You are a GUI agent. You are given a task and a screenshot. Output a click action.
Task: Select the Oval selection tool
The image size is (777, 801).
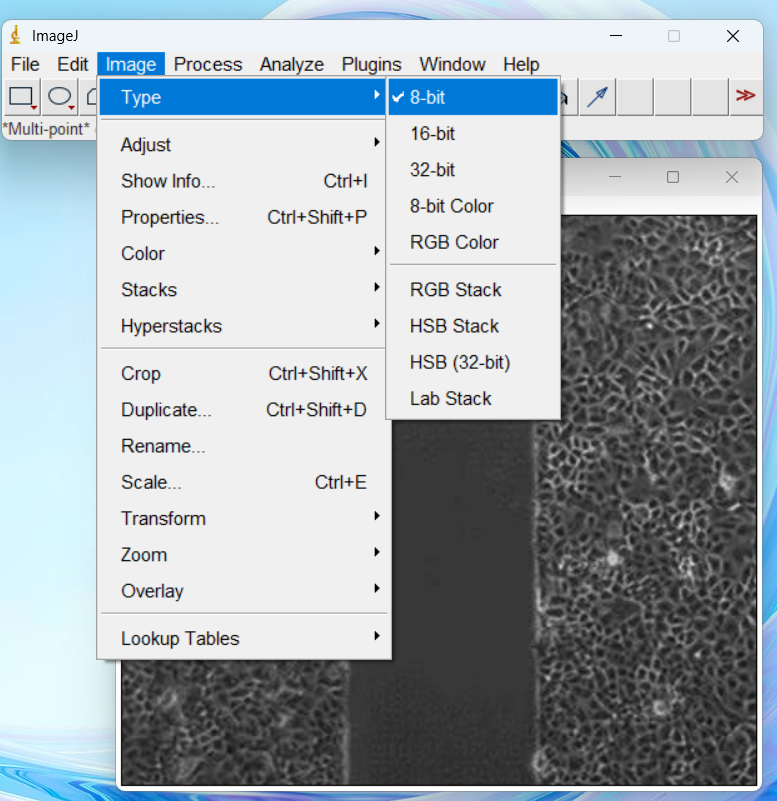(x=60, y=97)
